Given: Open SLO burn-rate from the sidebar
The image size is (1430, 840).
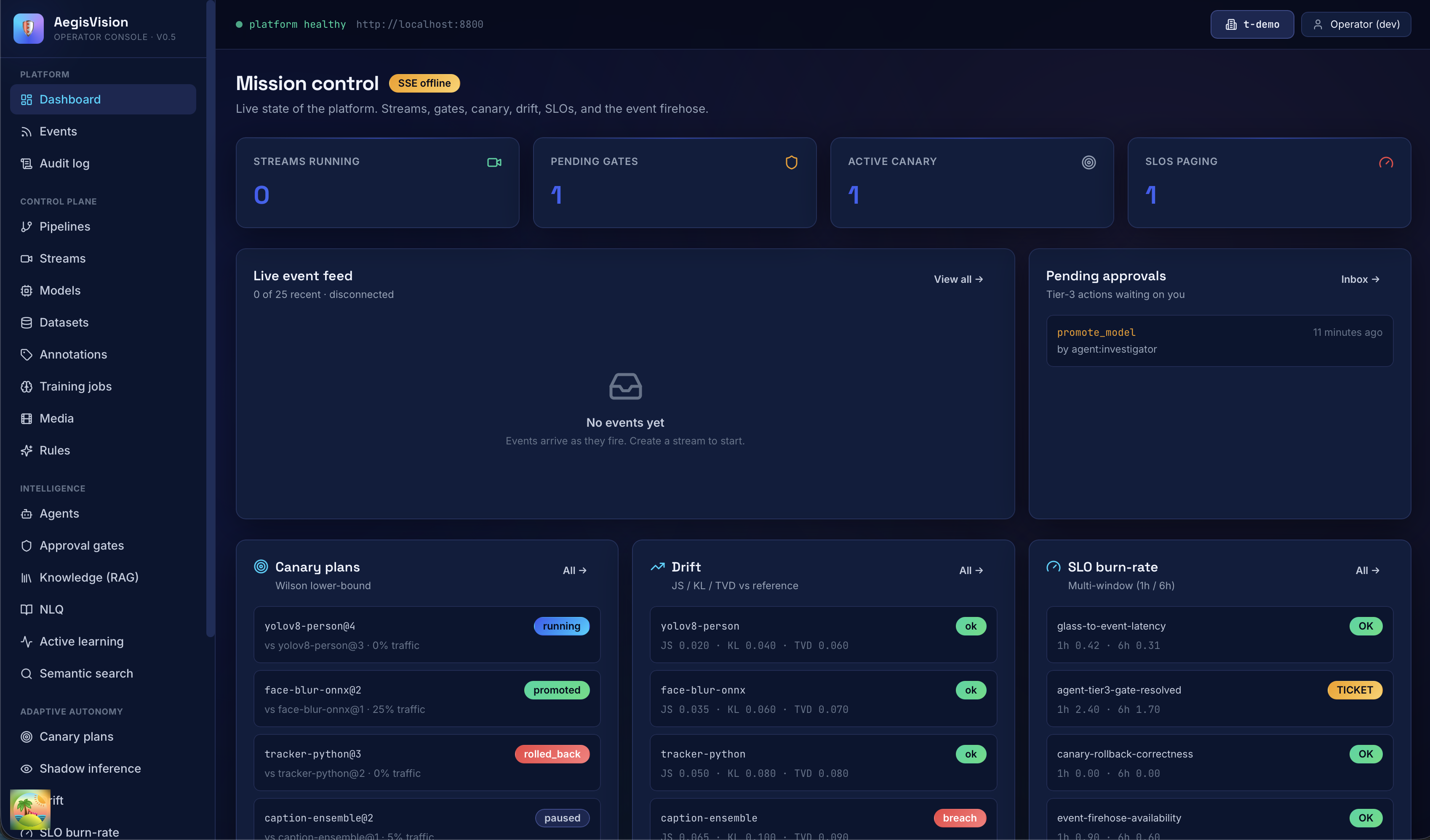Looking at the screenshot, I should pyautogui.click(x=103, y=832).
